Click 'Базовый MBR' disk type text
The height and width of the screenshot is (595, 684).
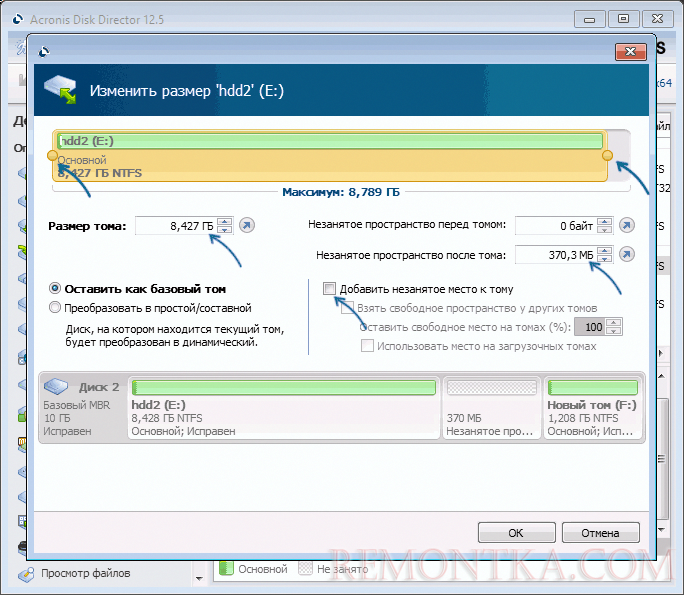point(77,405)
